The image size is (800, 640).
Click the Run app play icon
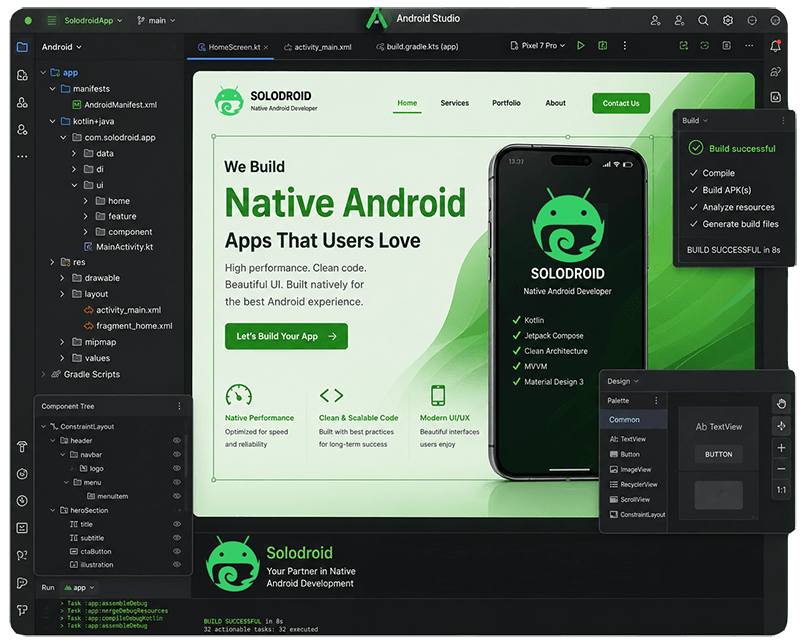point(581,45)
